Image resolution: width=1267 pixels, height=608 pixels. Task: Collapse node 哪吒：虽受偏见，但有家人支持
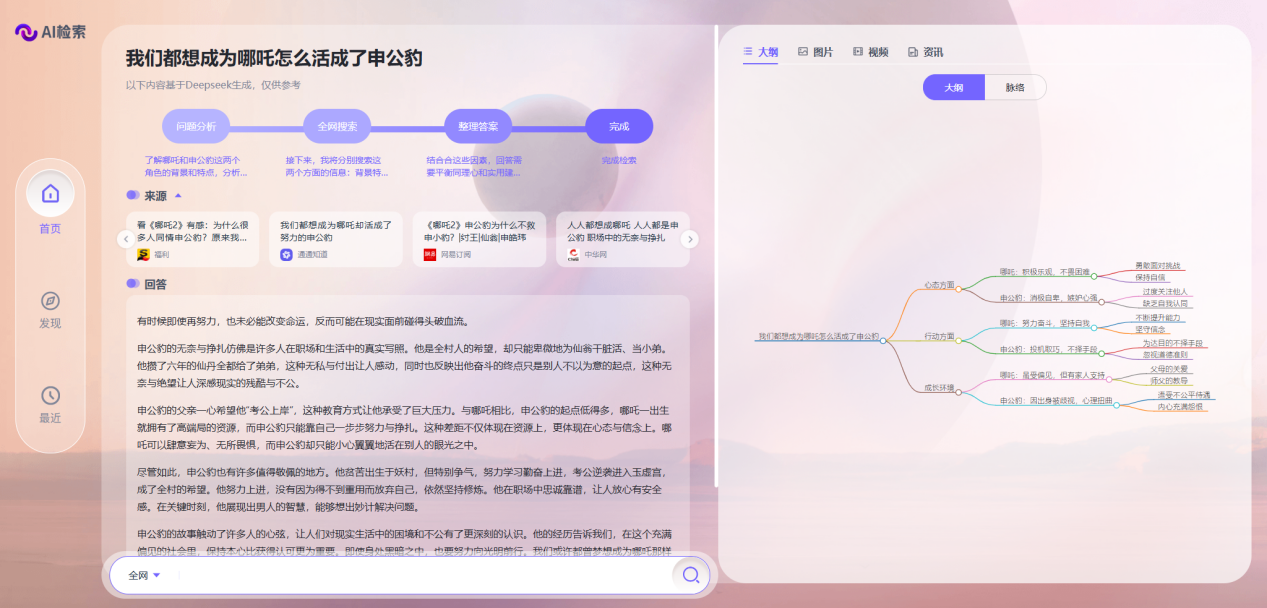(x=1110, y=380)
